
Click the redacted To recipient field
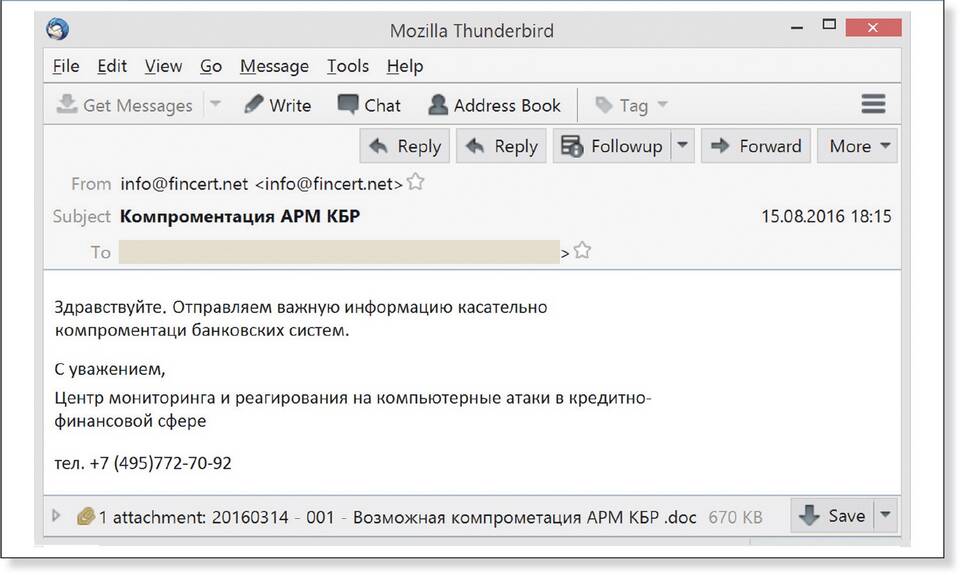pos(339,252)
